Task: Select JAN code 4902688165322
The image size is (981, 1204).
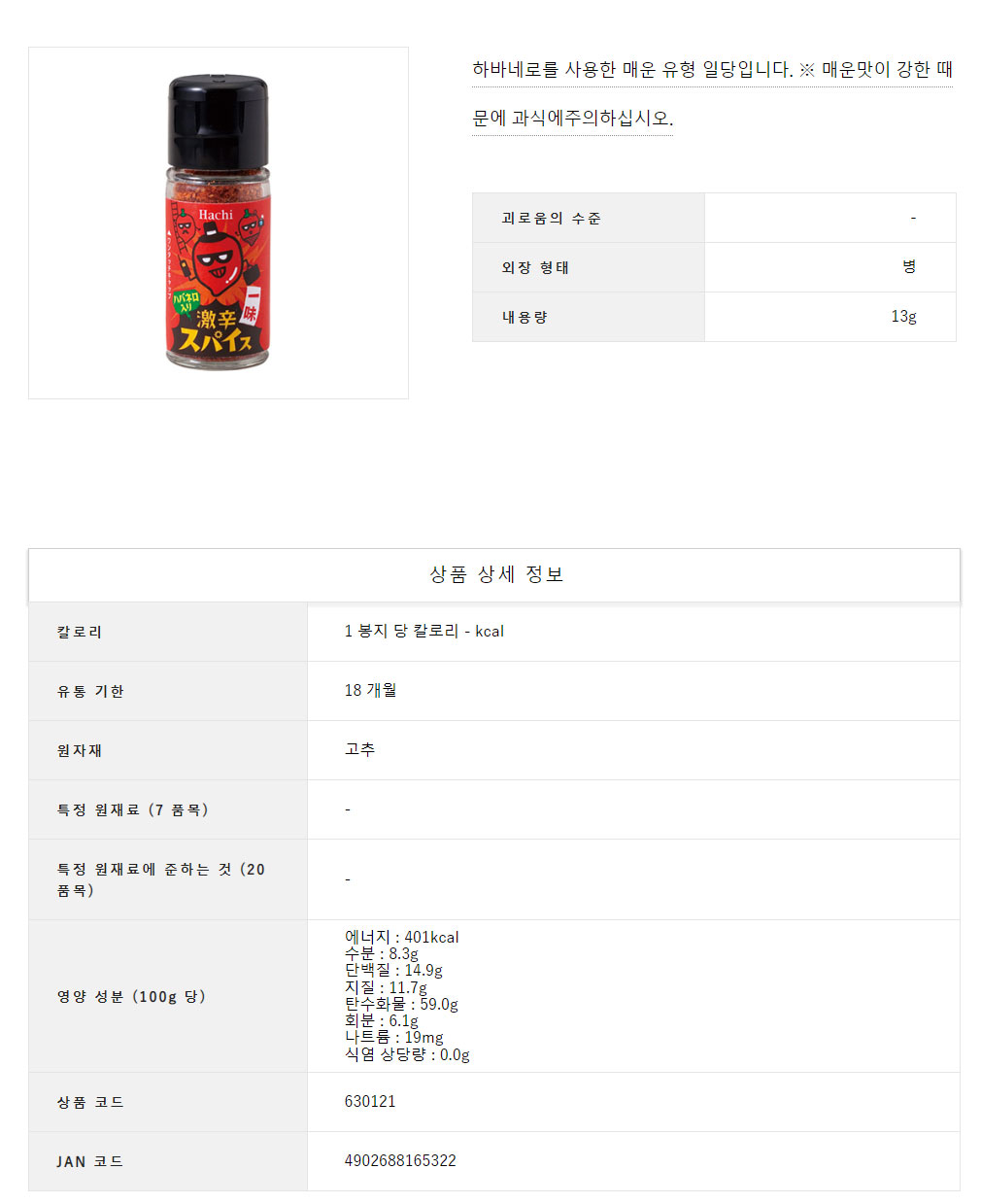Action: click(x=400, y=1160)
